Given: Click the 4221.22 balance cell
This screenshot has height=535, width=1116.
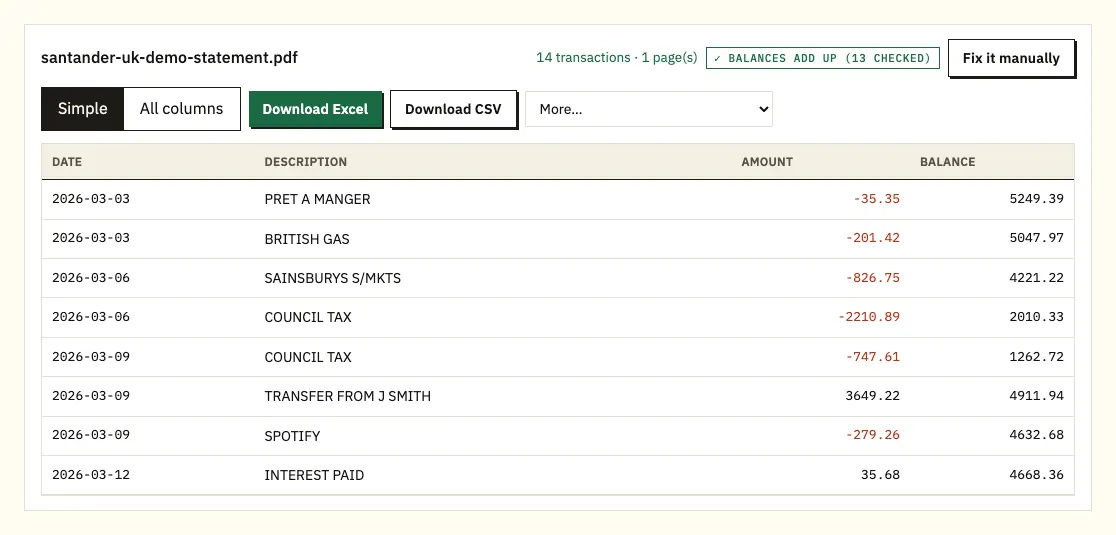Looking at the screenshot, I should click(x=1036, y=278).
